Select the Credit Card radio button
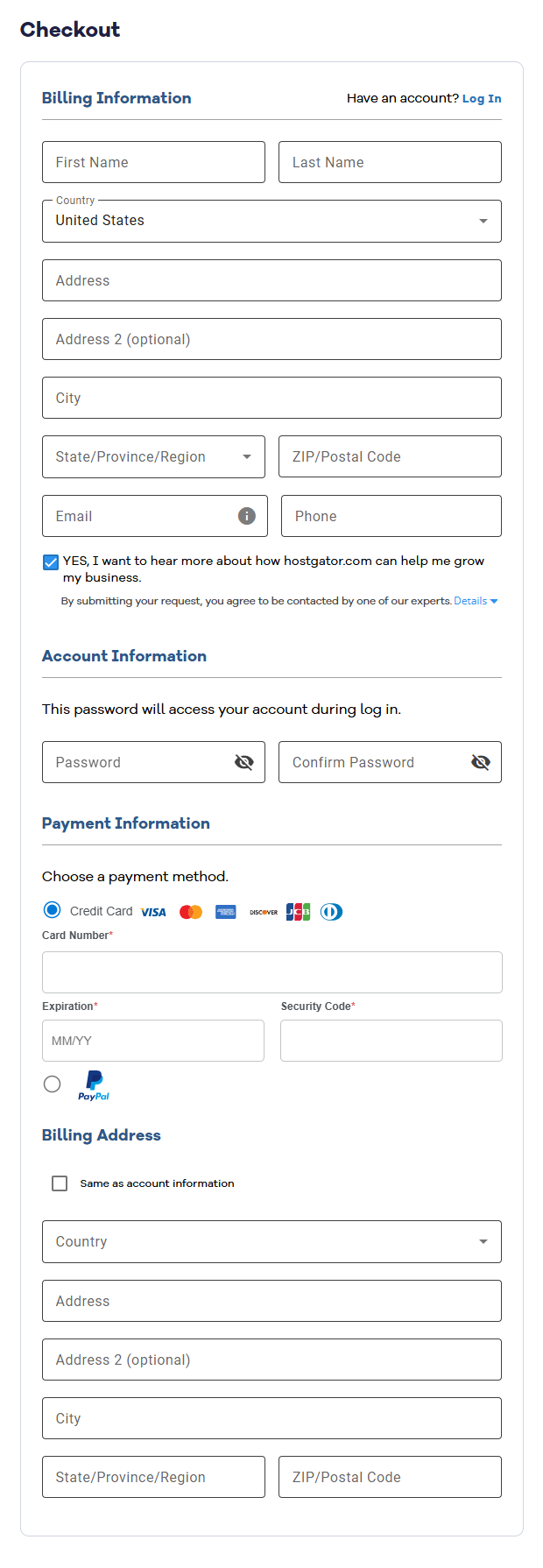Screen dimensions: 543x1568 (52, 909)
